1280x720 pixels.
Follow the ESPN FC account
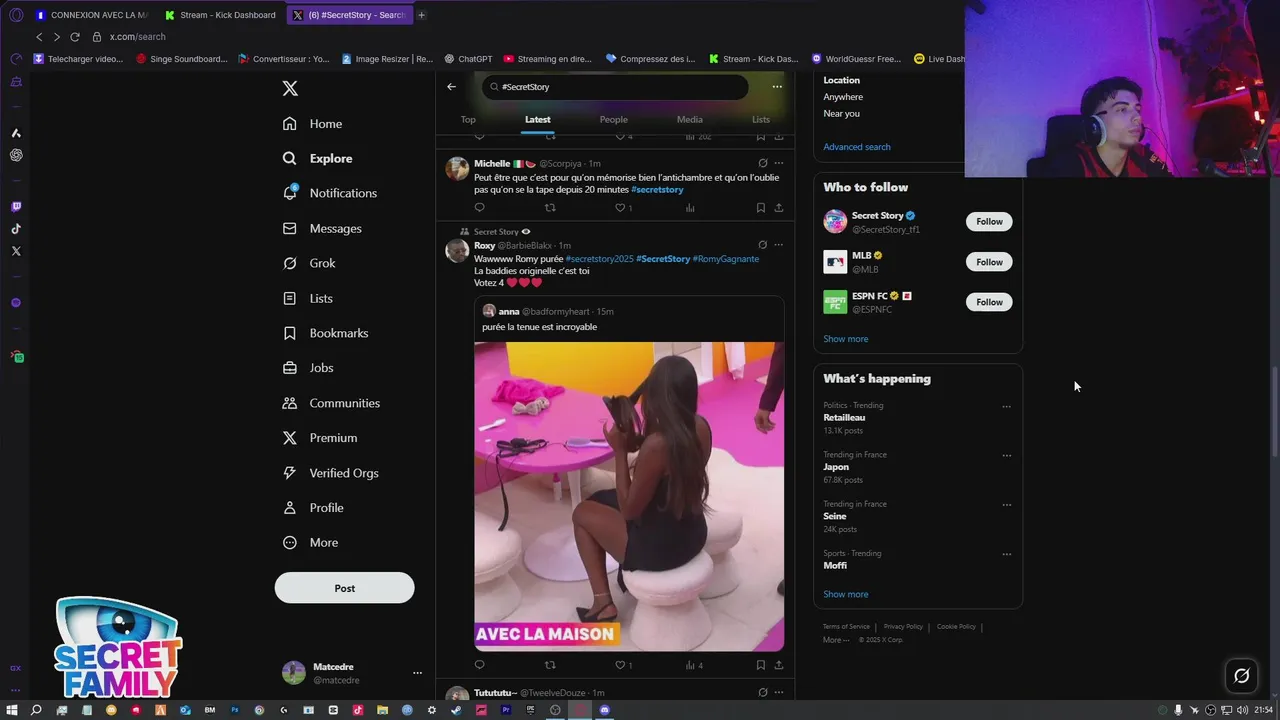tap(989, 302)
